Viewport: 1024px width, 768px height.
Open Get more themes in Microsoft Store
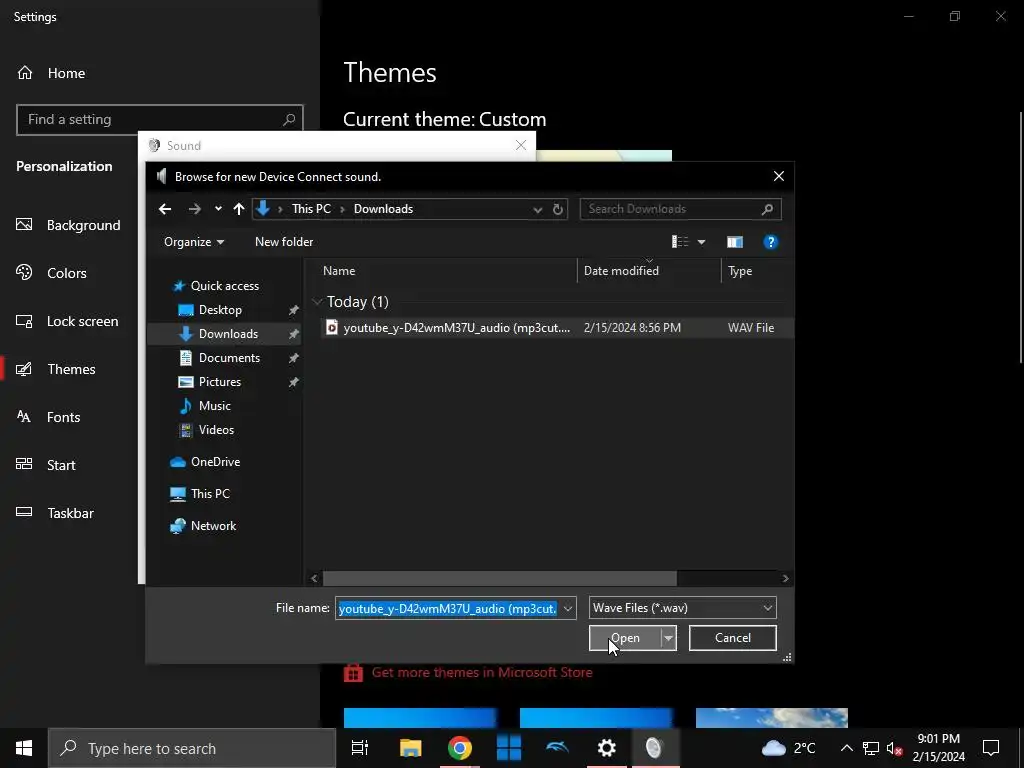482,673
